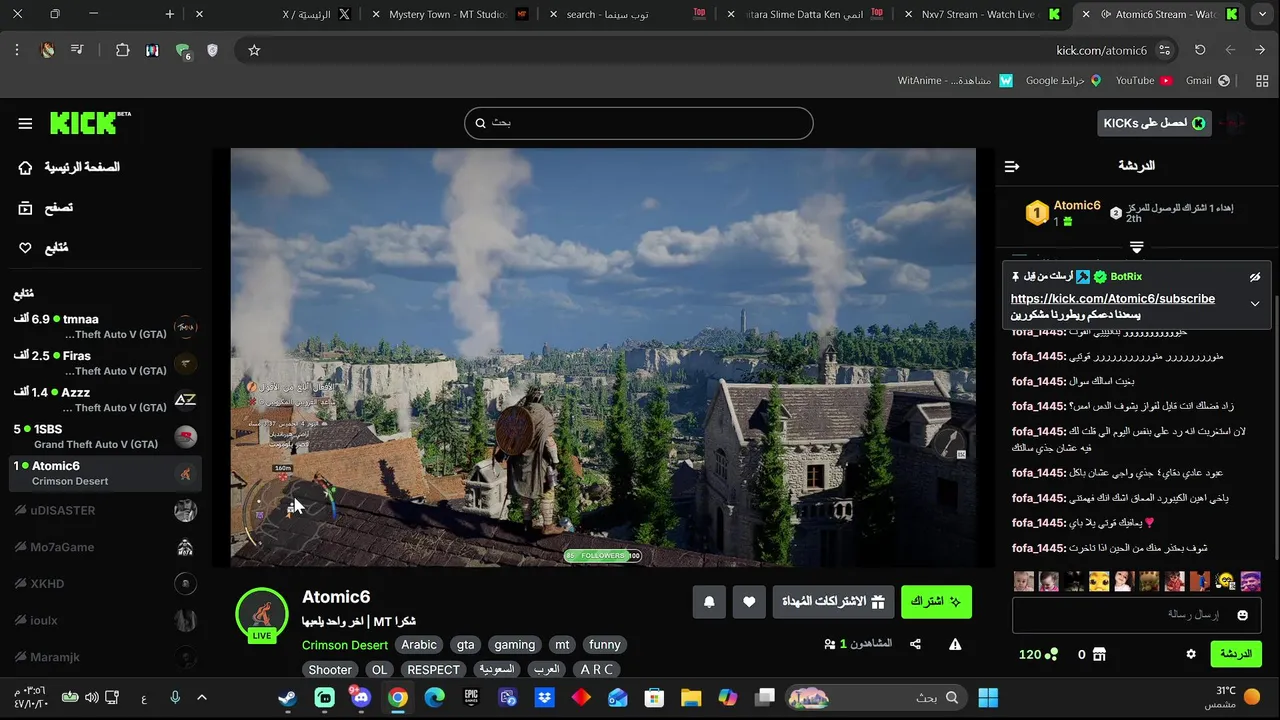
Task: Click the green Chat send button
Action: tap(1236, 654)
